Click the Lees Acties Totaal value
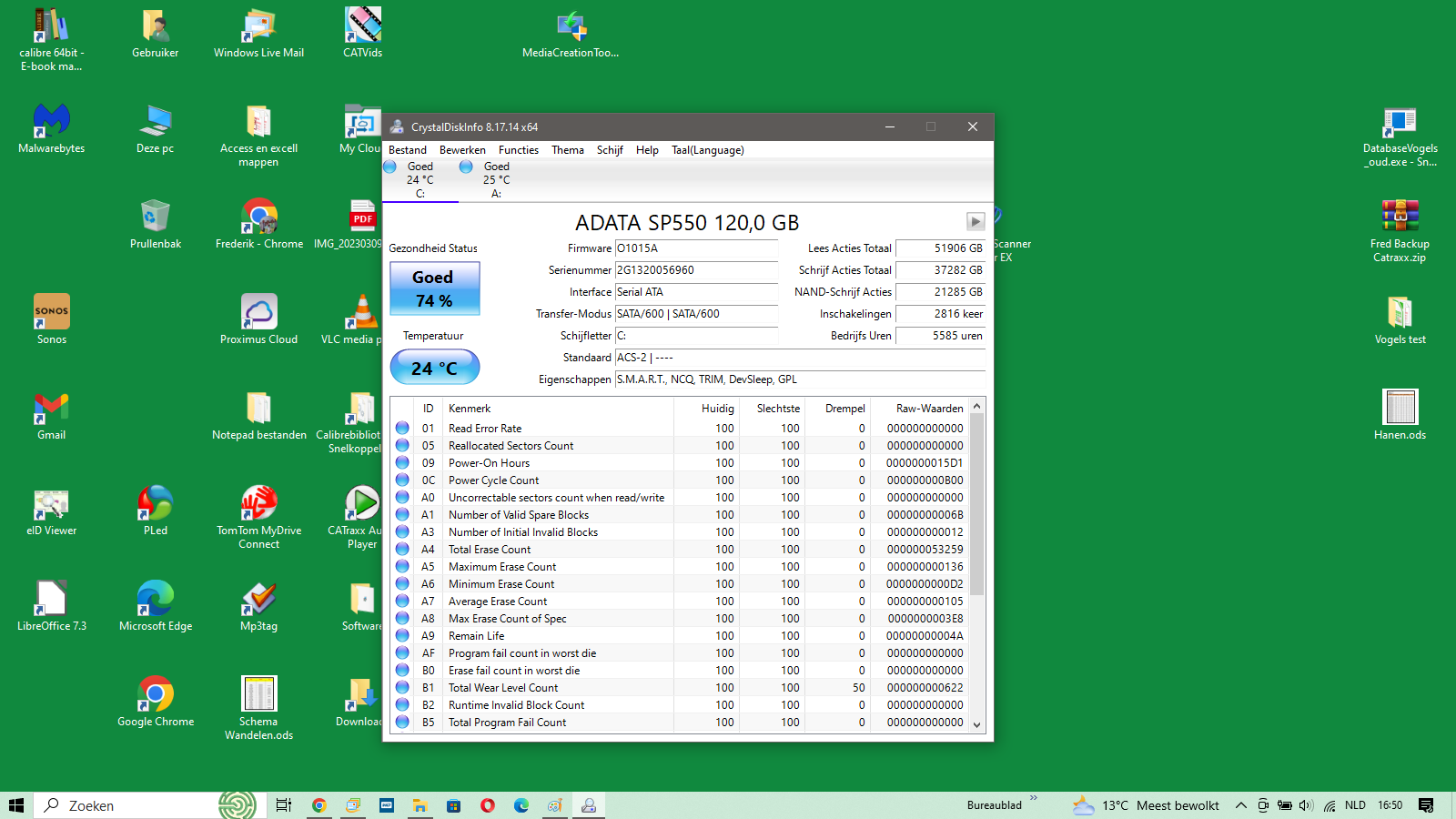1456x819 pixels. [941, 248]
